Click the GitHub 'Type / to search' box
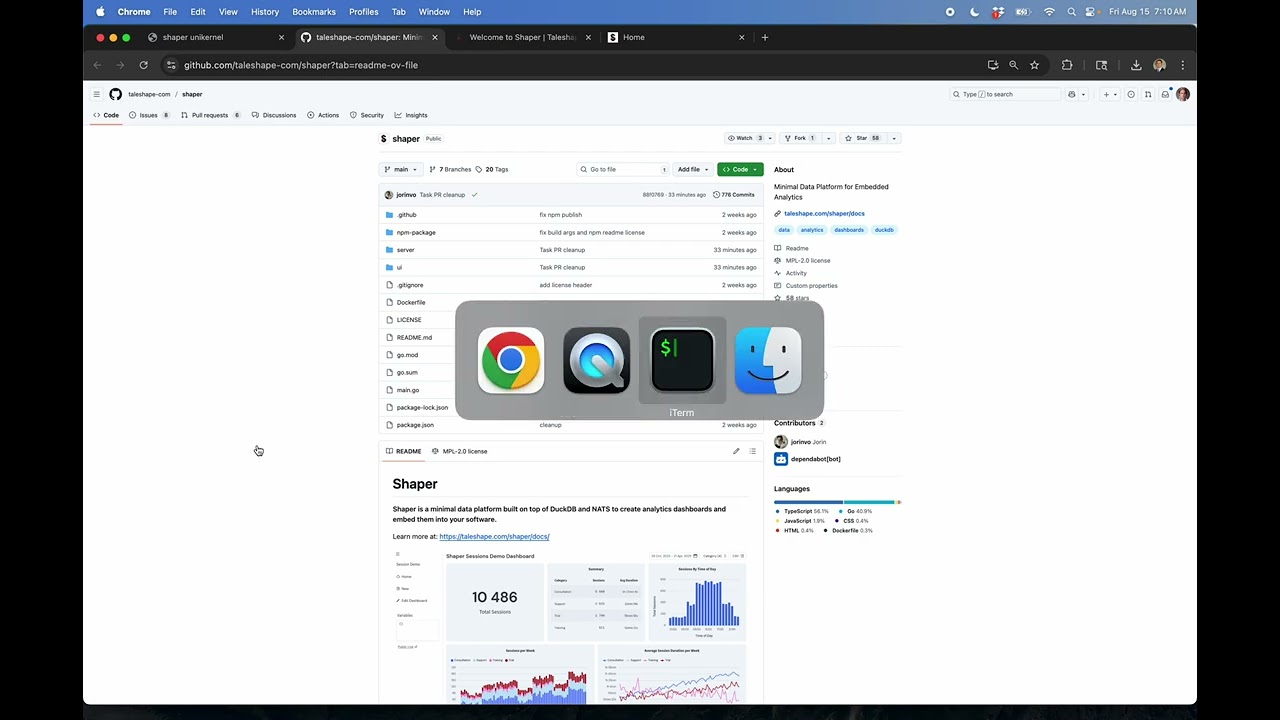The image size is (1280, 720). click(x=1005, y=94)
